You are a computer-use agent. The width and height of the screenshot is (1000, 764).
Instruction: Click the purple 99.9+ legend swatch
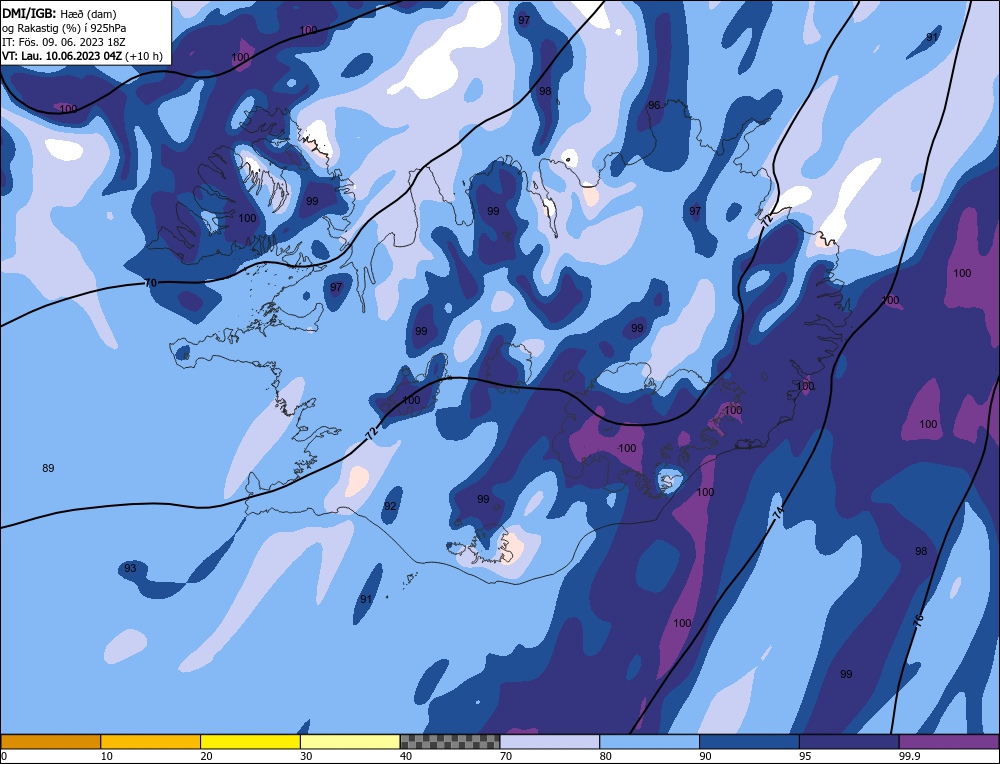point(950,741)
